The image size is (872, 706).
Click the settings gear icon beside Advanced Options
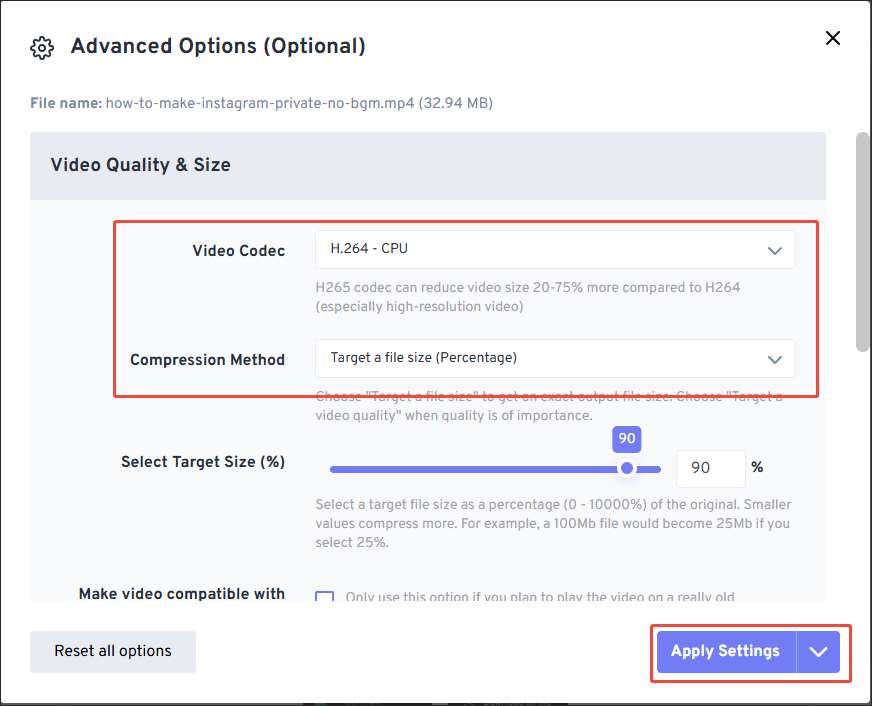tap(42, 47)
